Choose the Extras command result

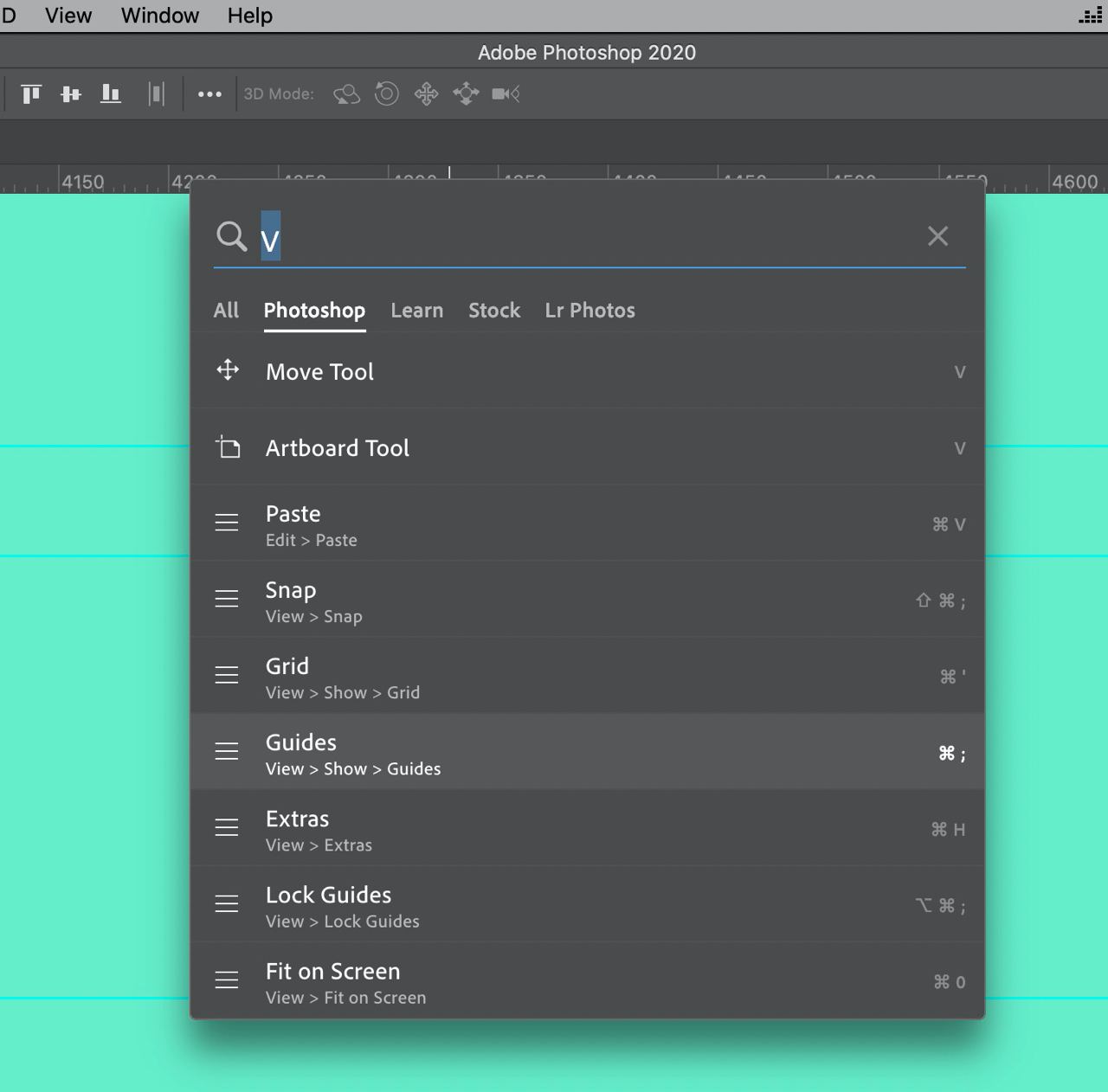point(588,827)
